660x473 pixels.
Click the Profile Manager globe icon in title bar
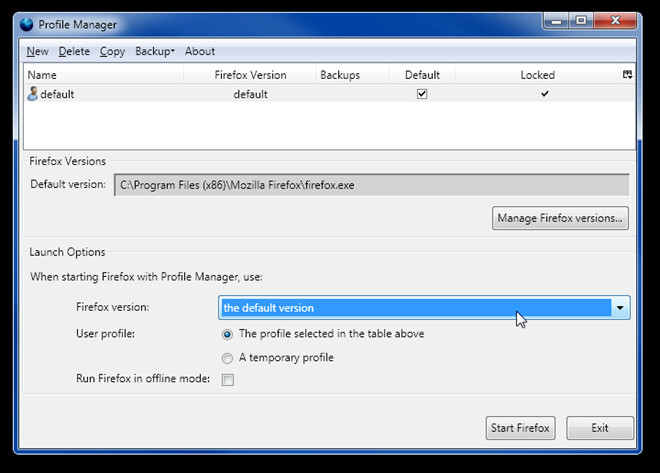pos(27,24)
